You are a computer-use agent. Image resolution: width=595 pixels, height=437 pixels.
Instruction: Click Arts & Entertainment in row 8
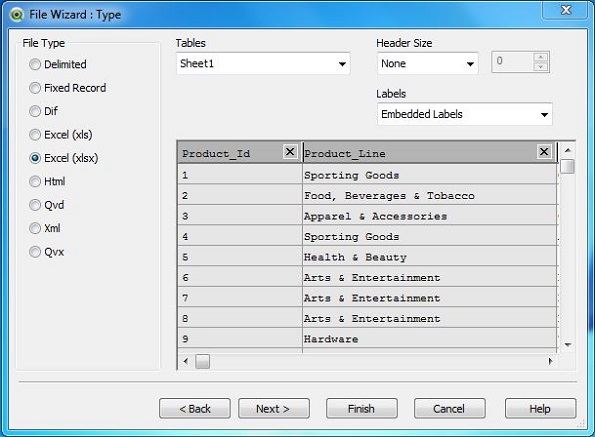[x=430, y=318]
